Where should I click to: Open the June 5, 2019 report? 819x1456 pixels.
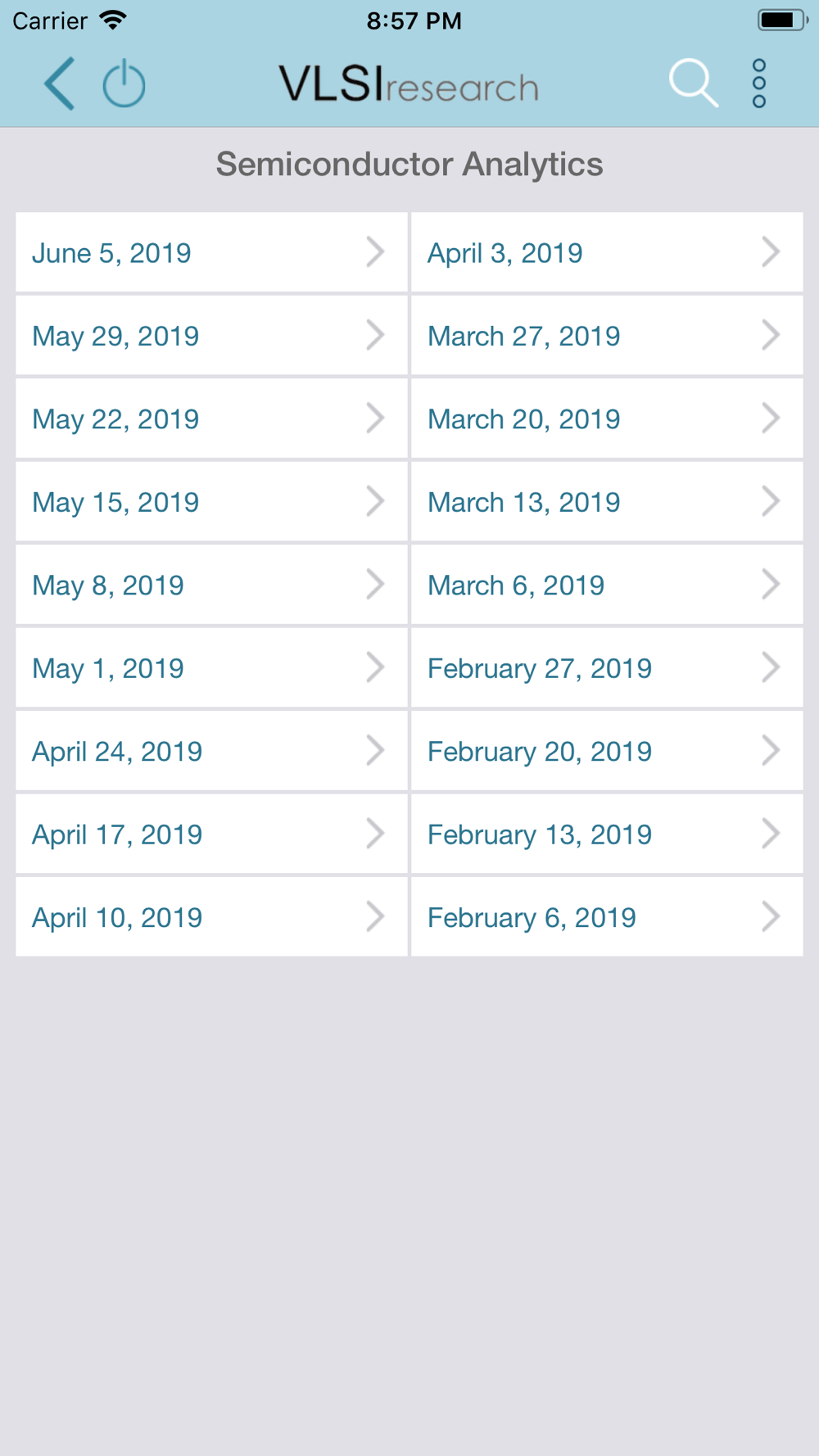(211, 252)
